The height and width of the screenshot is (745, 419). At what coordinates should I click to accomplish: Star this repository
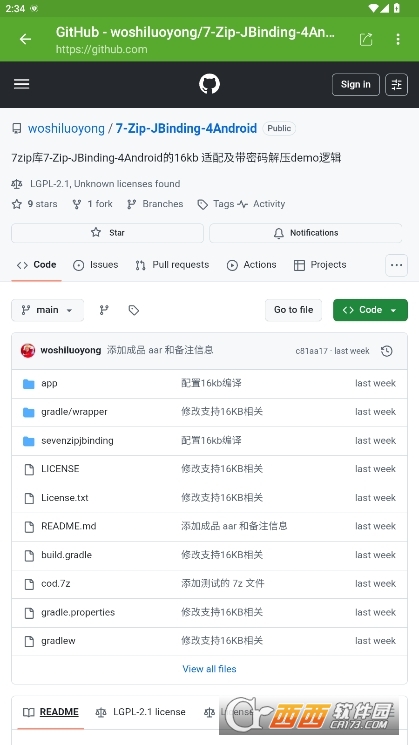107,233
